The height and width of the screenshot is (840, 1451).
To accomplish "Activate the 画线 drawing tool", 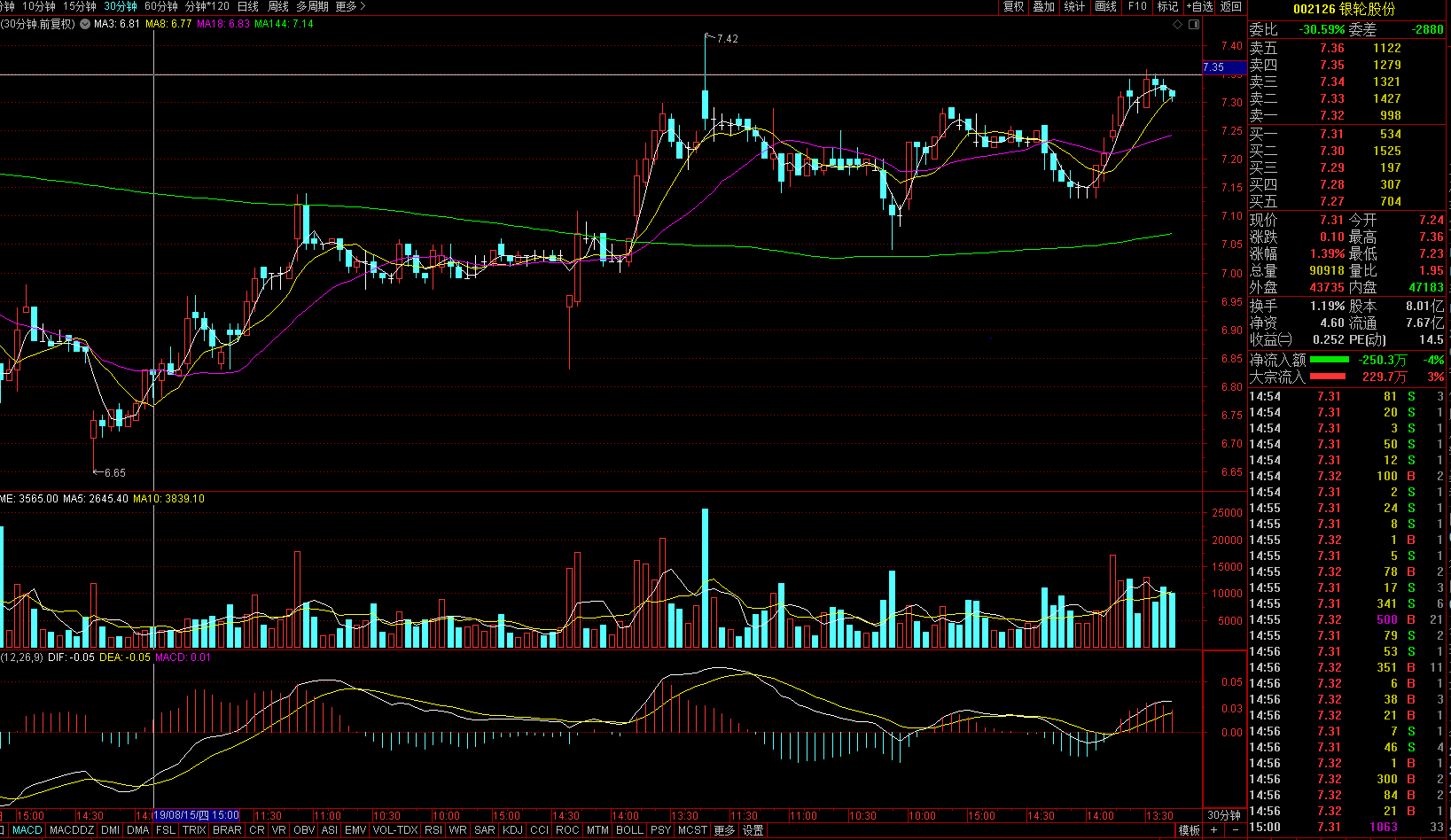I will [1106, 6].
